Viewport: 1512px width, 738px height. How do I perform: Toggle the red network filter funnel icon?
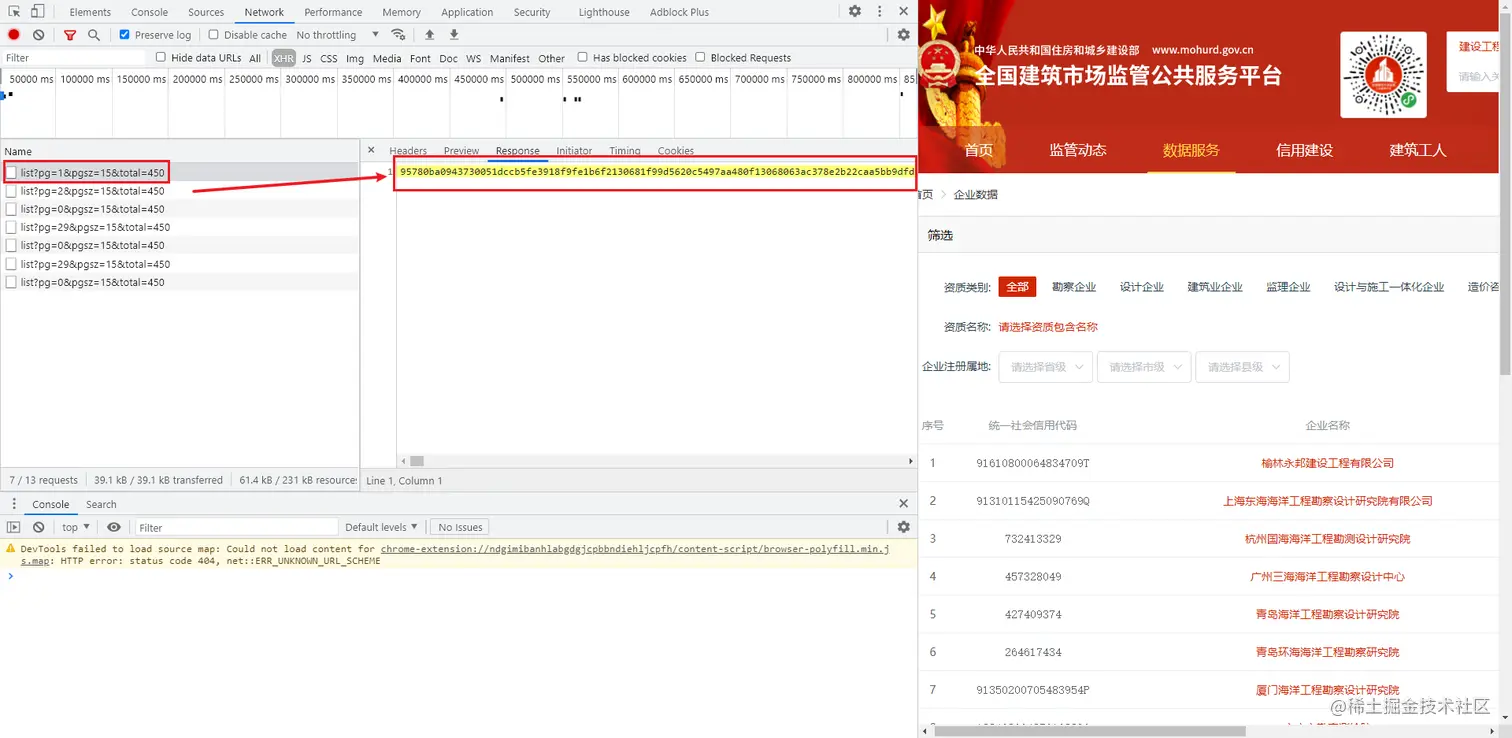coord(70,34)
